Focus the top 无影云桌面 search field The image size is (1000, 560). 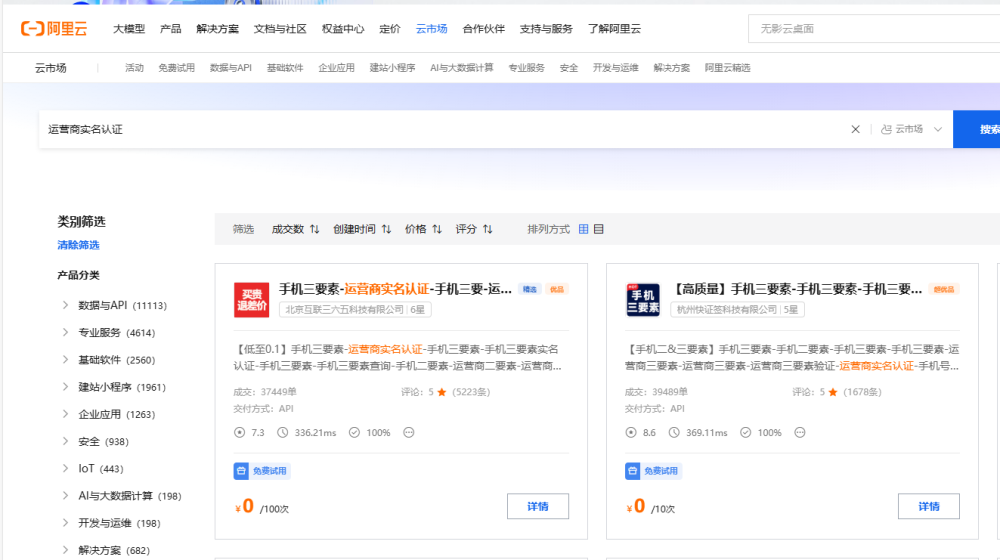pyautogui.click(x=874, y=29)
